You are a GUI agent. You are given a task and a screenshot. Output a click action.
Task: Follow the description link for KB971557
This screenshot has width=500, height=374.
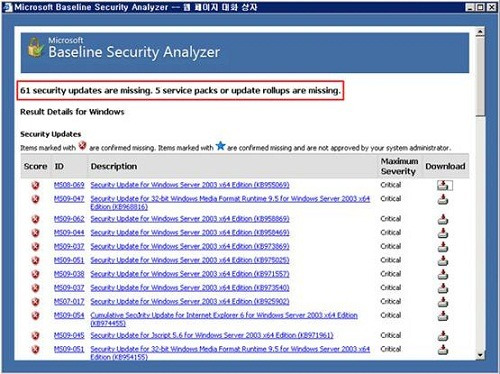click(190, 274)
